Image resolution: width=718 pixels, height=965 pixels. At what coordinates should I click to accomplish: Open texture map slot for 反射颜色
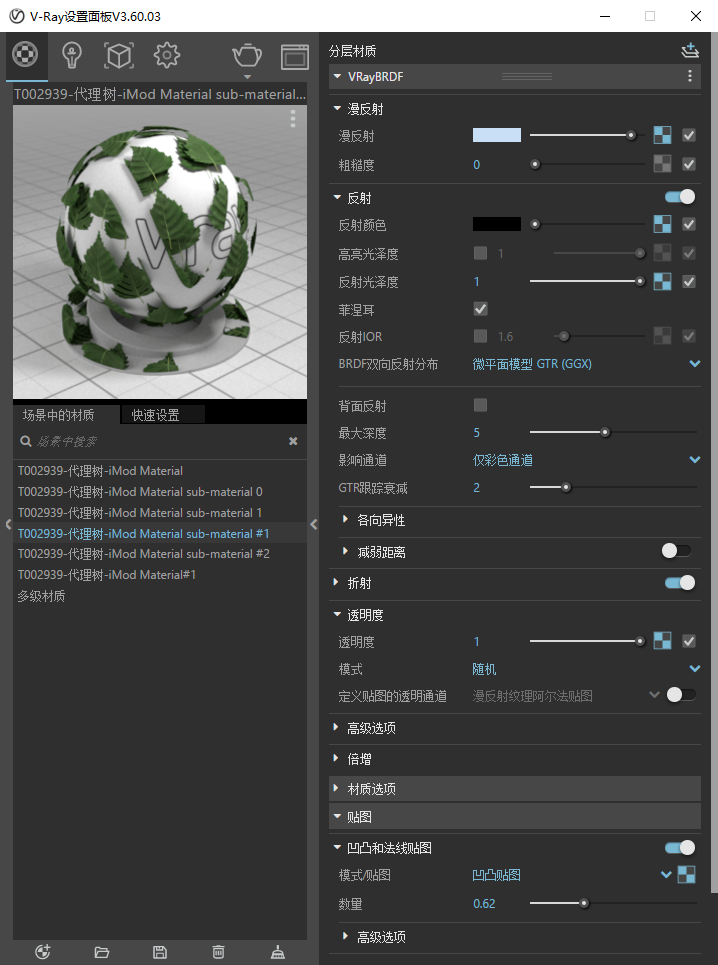pyautogui.click(x=663, y=224)
